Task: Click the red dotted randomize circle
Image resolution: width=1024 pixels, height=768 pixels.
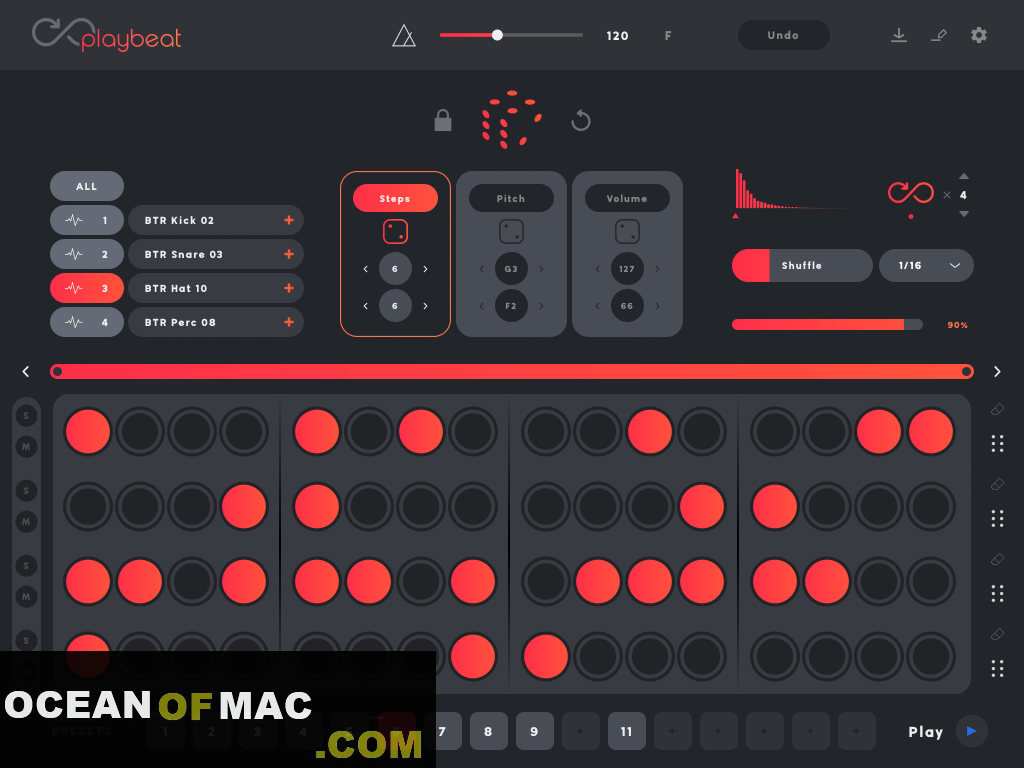Action: [511, 120]
